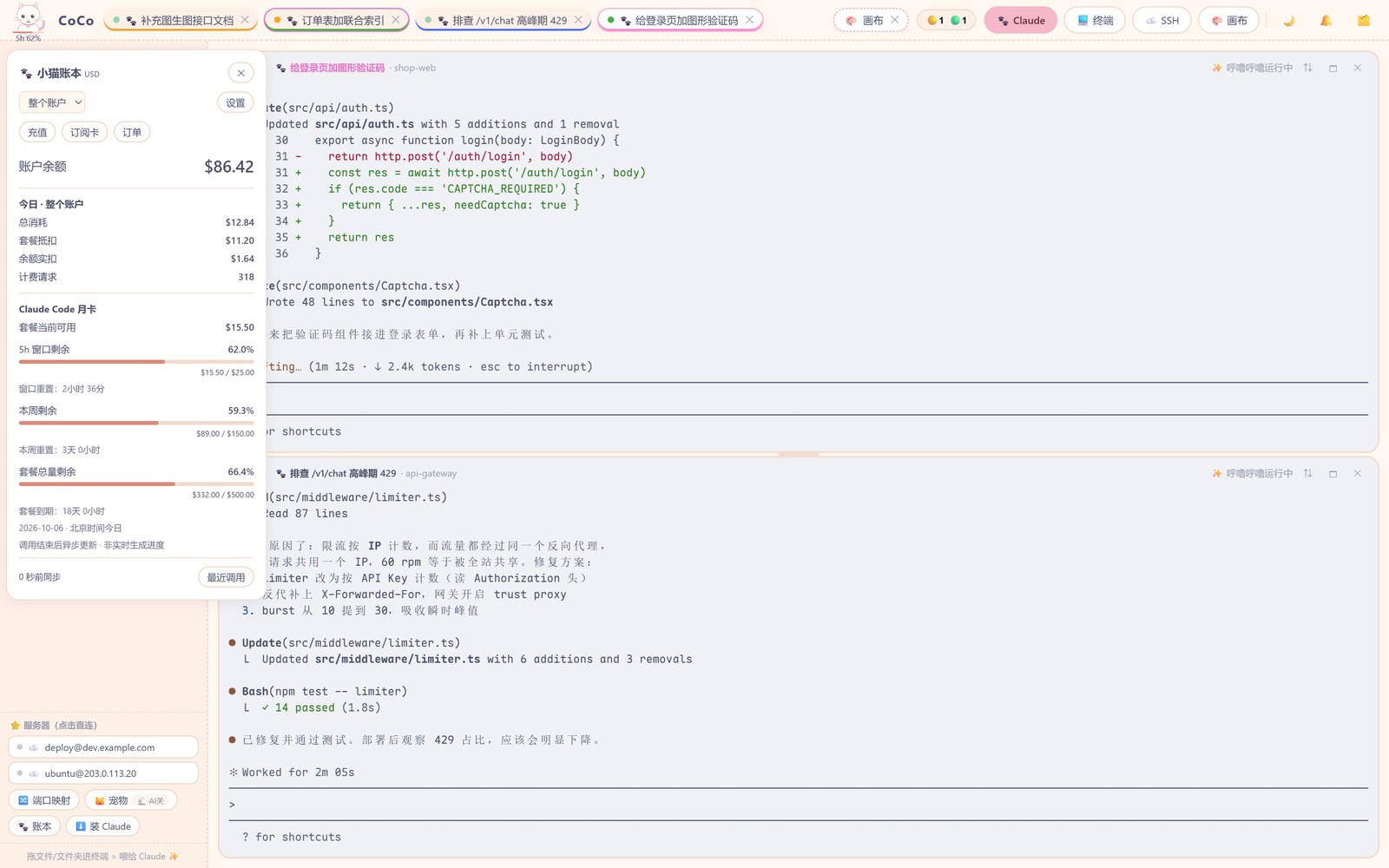Open a new 终端 terminal

(x=1095, y=20)
